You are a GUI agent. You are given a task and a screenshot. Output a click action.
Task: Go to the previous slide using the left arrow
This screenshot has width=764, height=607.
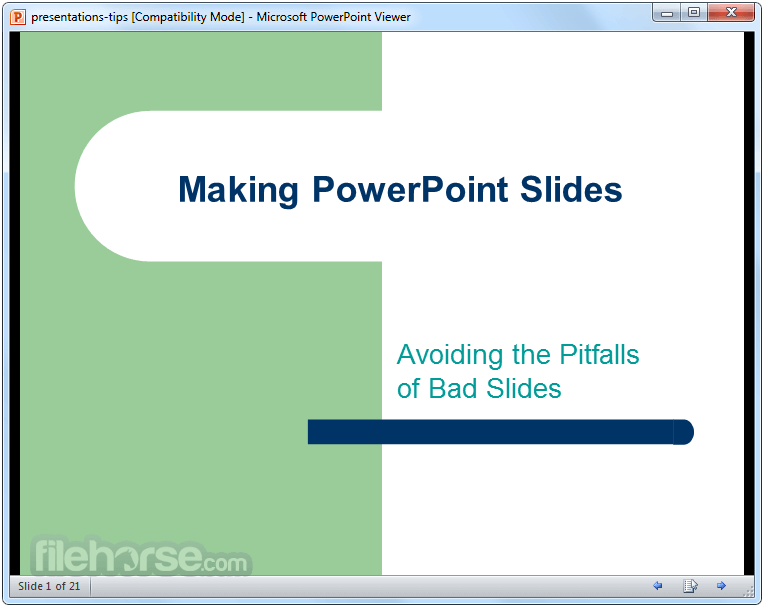click(x=657, y=586)
